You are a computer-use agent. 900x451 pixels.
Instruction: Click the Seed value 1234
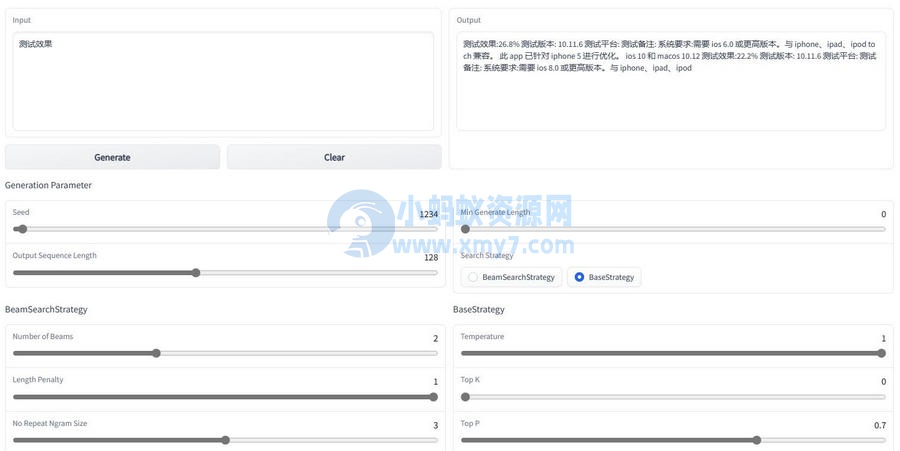[429, 214]
